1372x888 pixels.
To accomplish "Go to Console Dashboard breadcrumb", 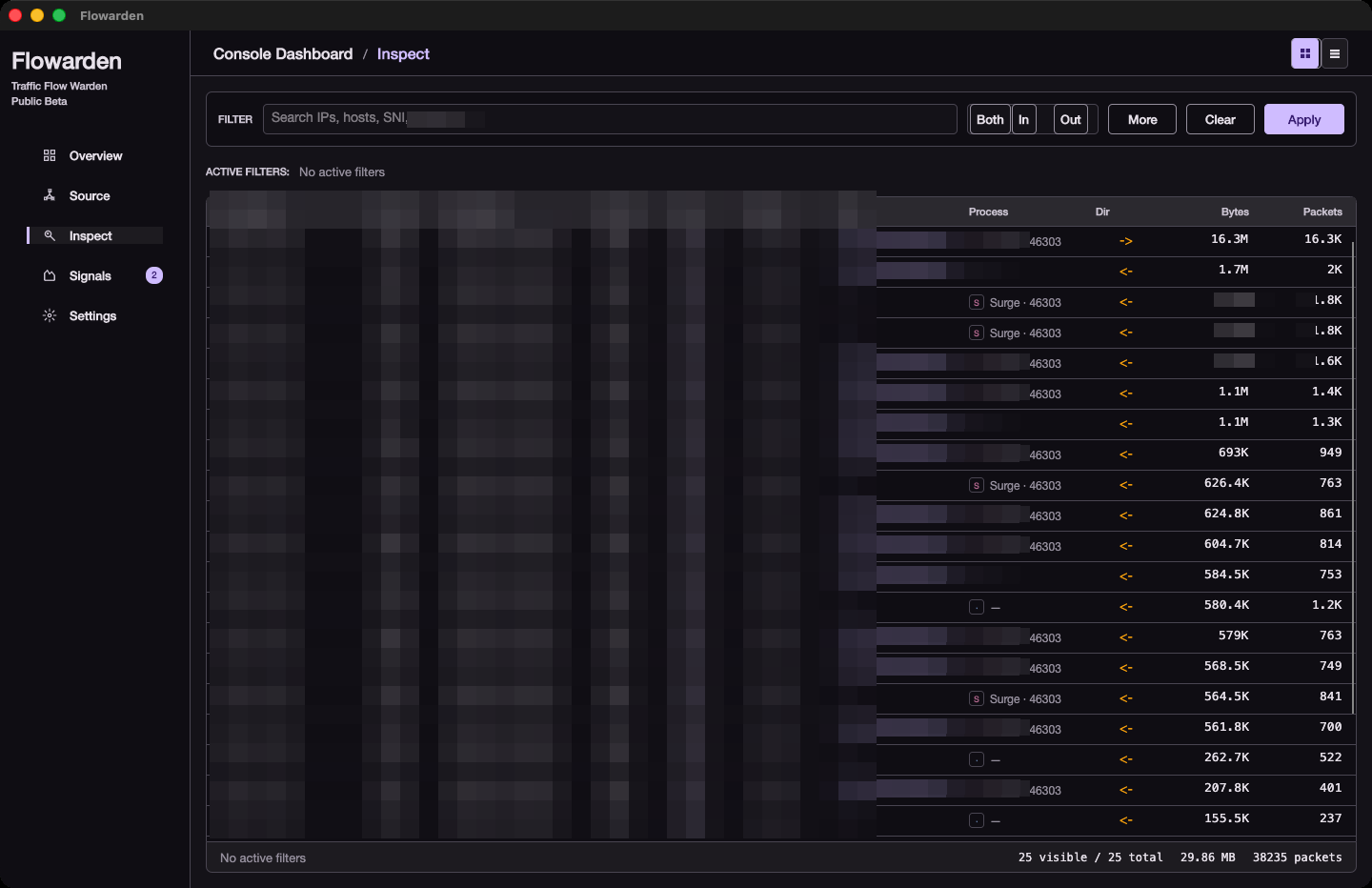I will coord(283,54).
